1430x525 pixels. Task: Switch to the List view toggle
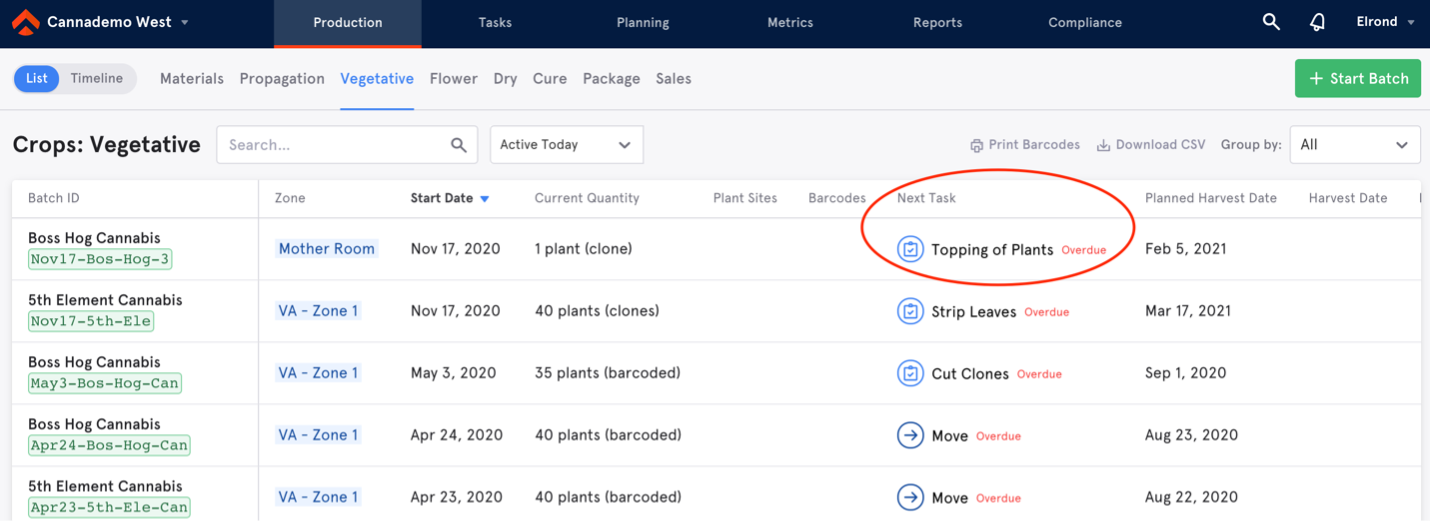[x=37, y=78]
